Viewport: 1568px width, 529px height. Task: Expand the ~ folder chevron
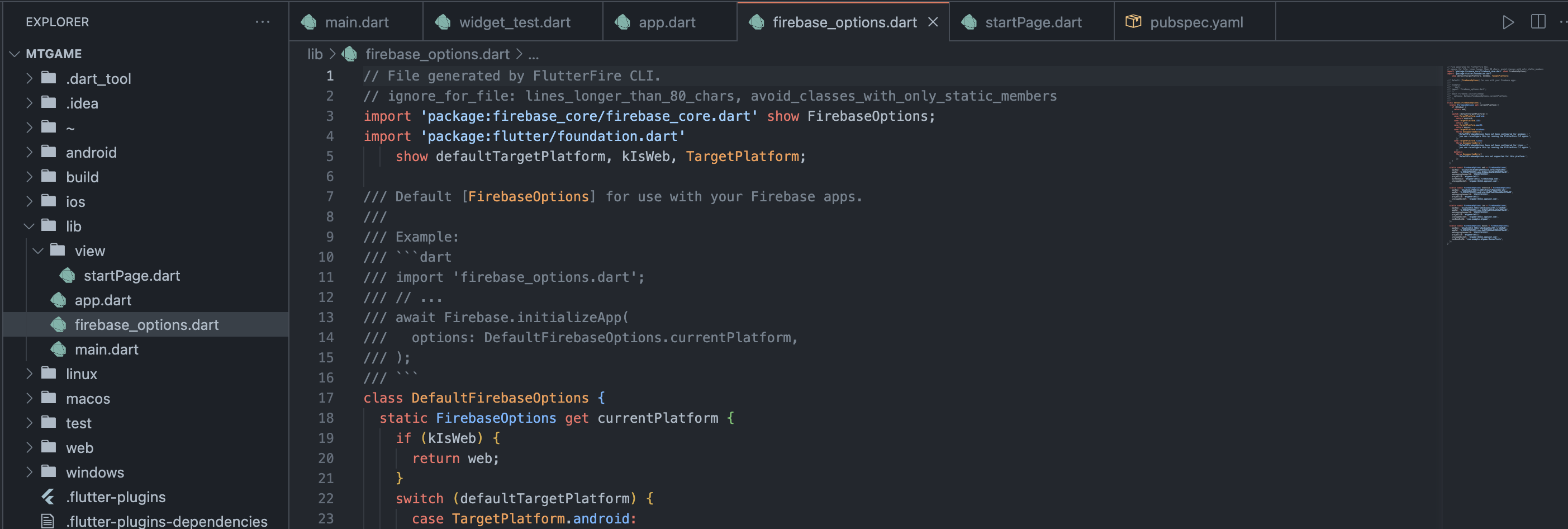29,127
